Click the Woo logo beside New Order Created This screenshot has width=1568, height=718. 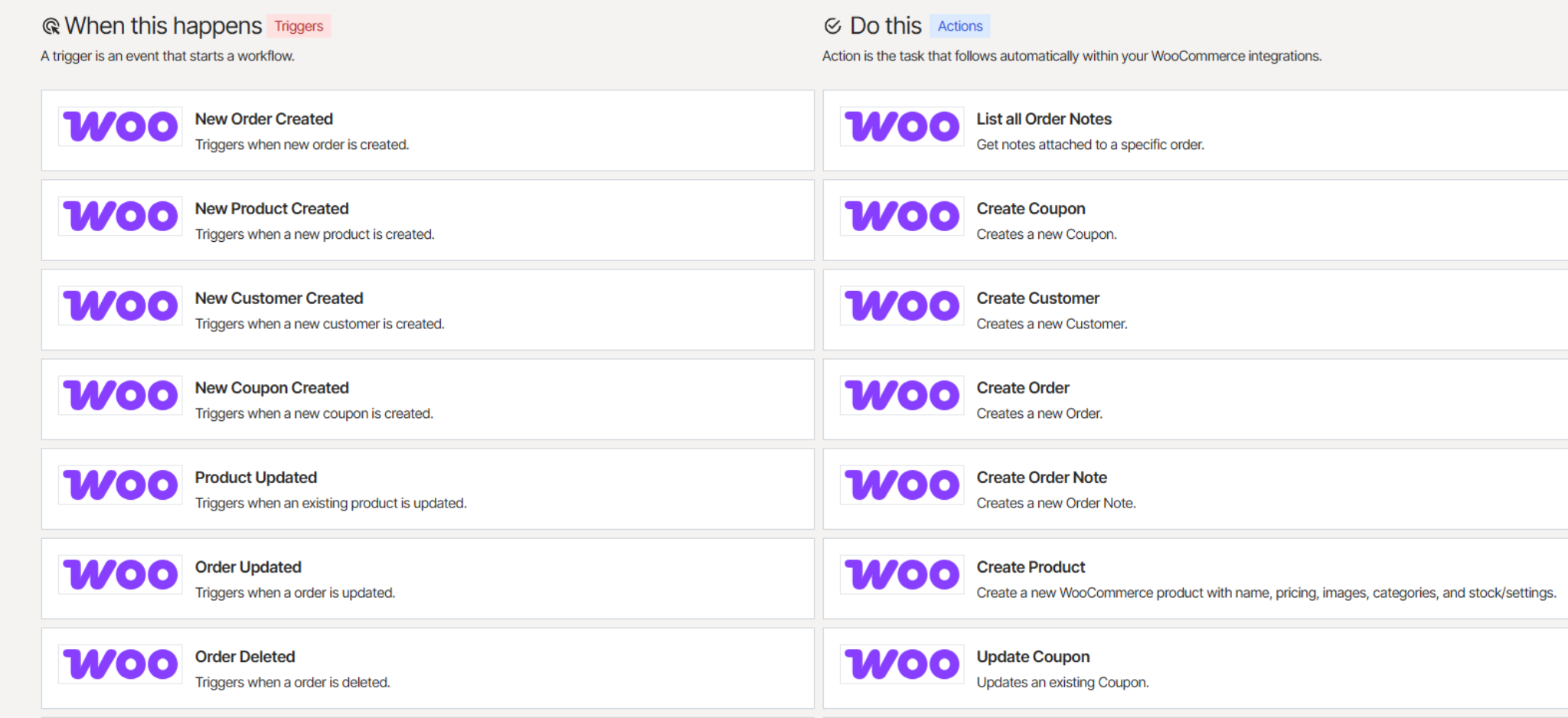pos(120,126)
